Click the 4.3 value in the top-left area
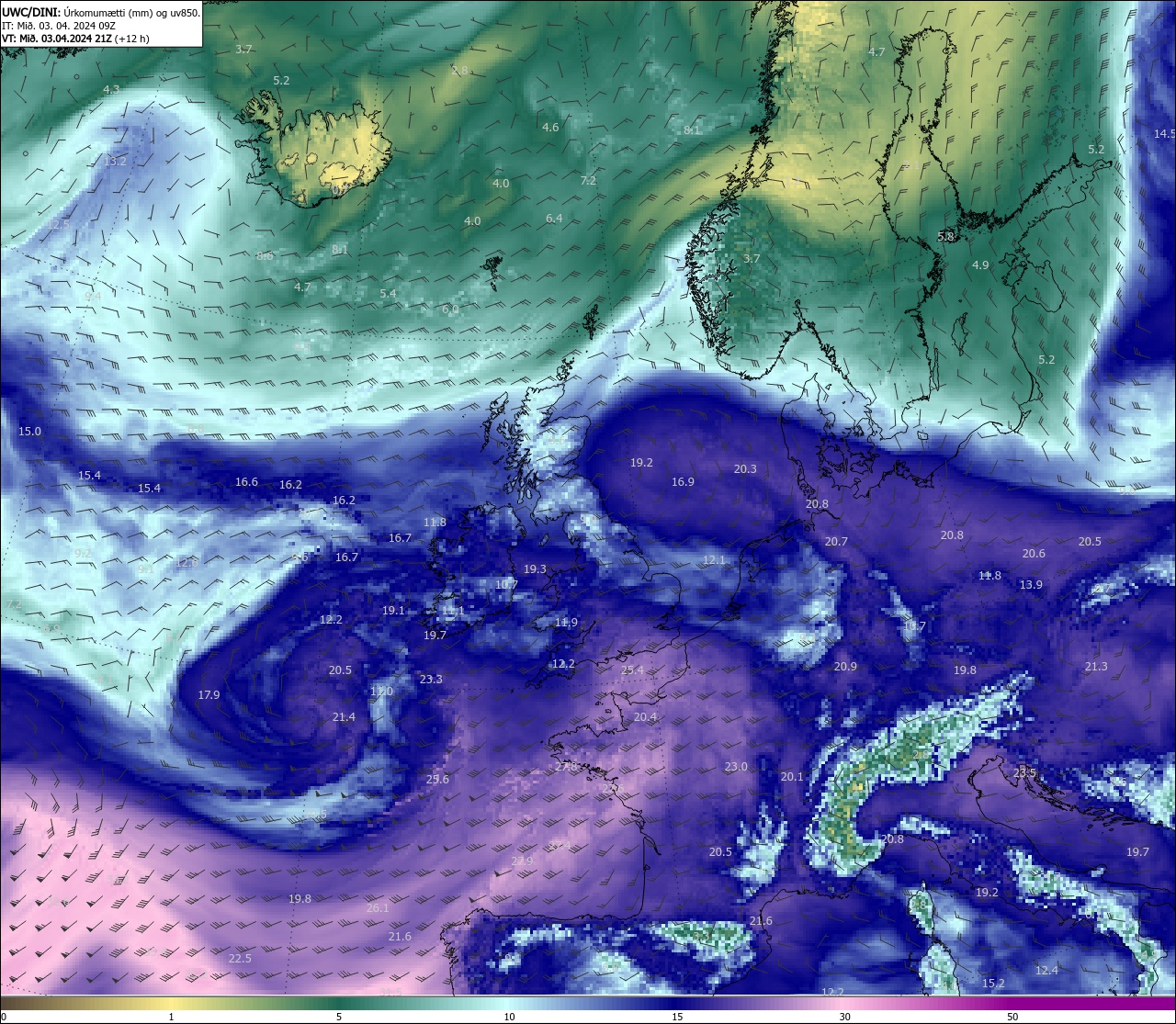The width and height of the screenshot is (1176, 1024). point(111,89)
